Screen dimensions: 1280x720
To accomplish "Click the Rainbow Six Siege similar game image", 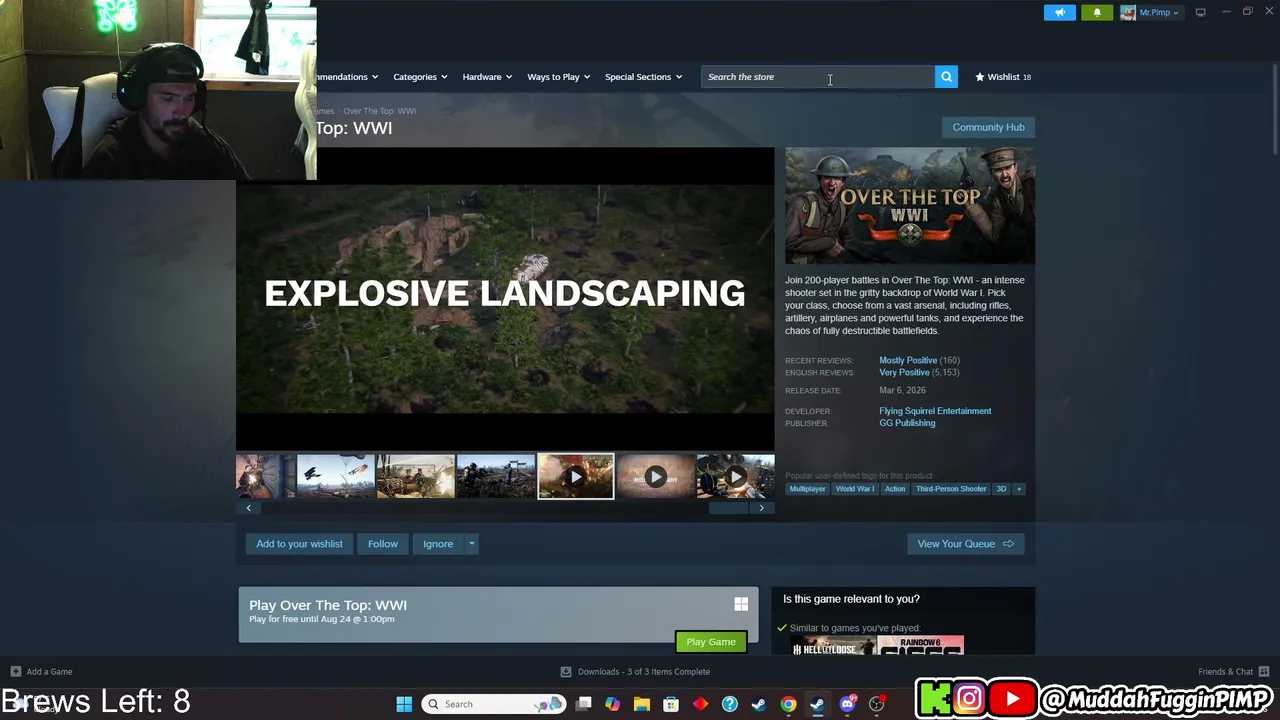I will [921, 645].
